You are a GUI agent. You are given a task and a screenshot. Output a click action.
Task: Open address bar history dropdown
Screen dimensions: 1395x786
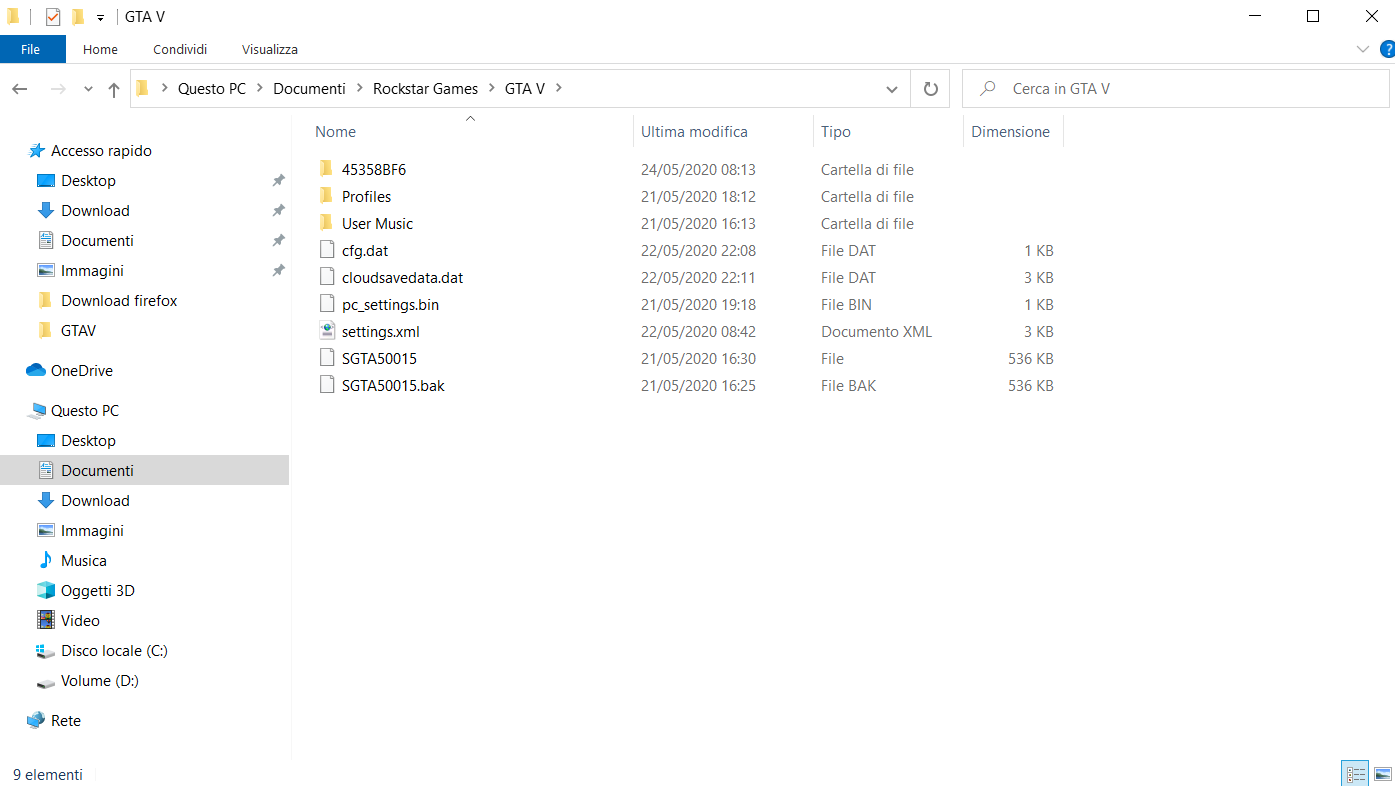(892, 89)
